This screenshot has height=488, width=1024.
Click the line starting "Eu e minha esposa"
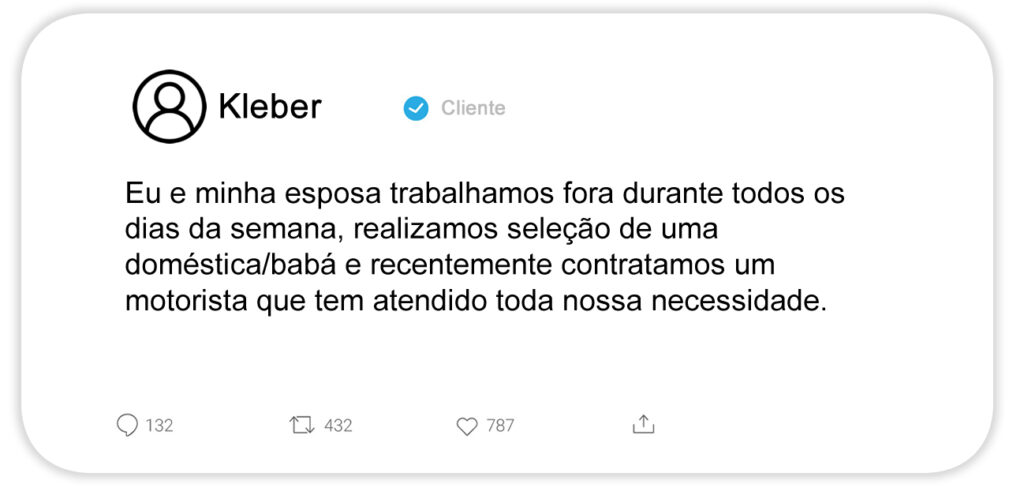click(x=485, y=195)
